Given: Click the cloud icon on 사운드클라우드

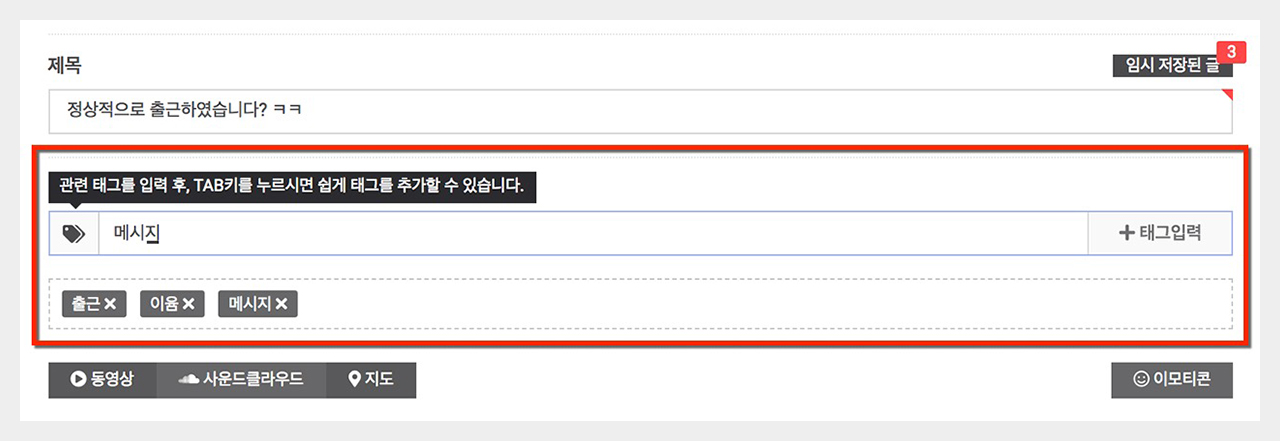Looking at the screenshot, I should [x=188, y=380].
